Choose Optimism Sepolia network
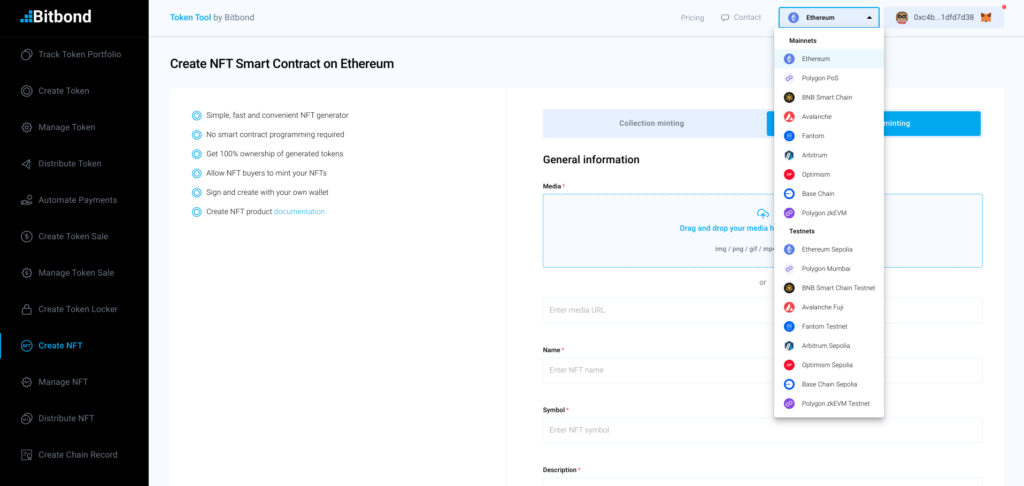Image resolution: width=1024 pixels, height=486 pixels. click(829, 364)
